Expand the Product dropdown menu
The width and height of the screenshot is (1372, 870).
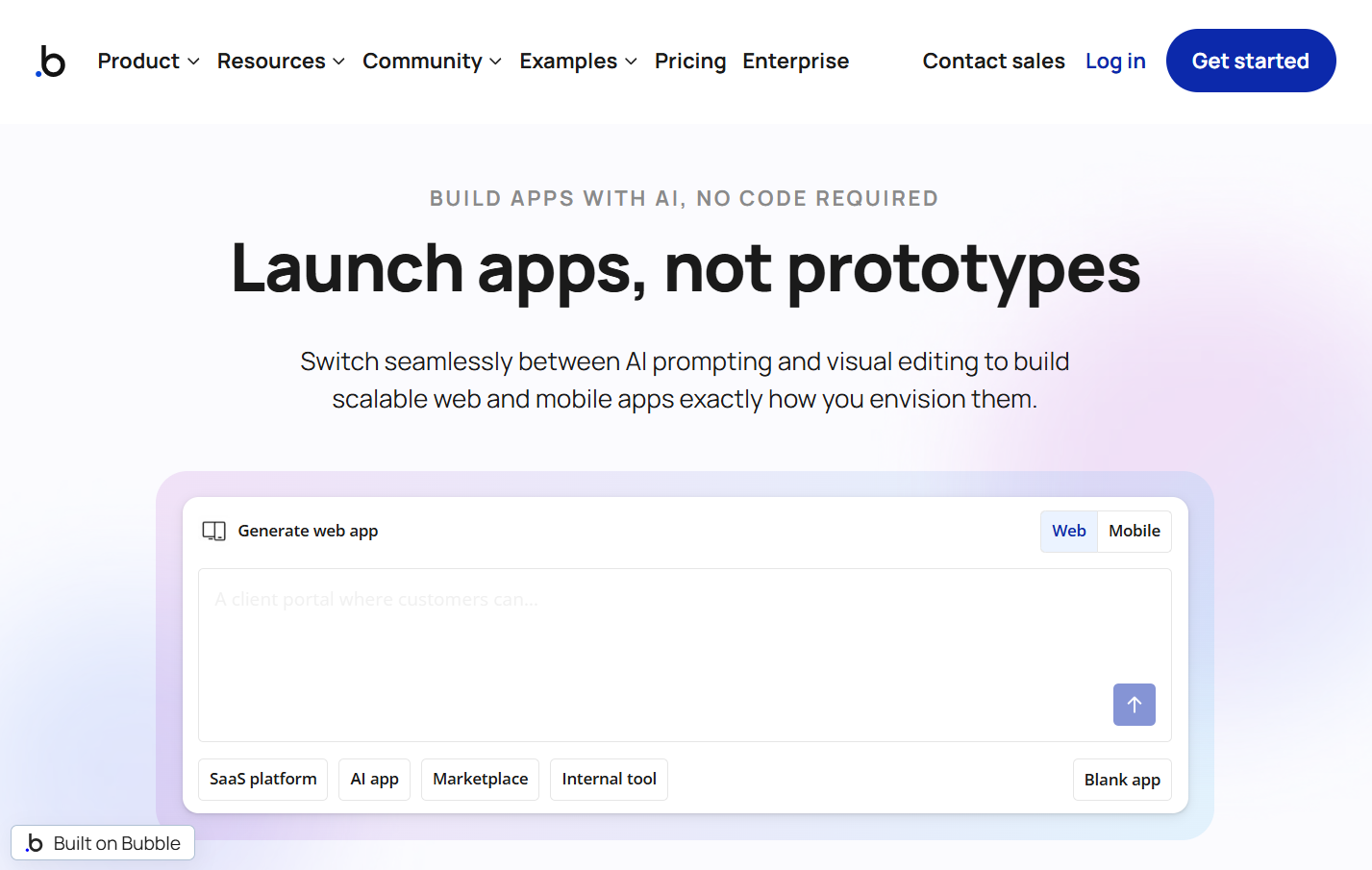(148, 62)
